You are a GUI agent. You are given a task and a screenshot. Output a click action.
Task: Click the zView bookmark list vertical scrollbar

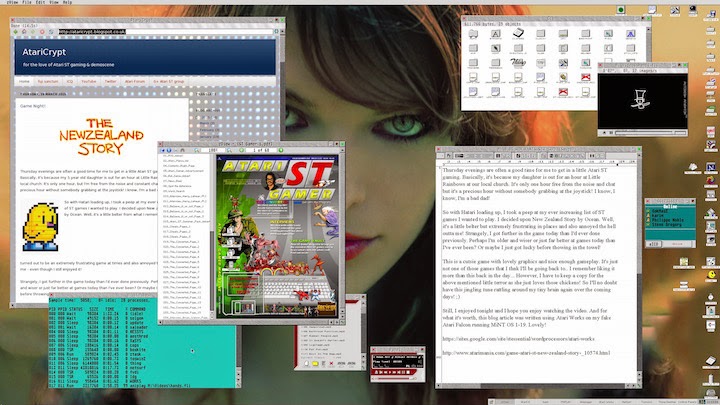click(212, 237)
